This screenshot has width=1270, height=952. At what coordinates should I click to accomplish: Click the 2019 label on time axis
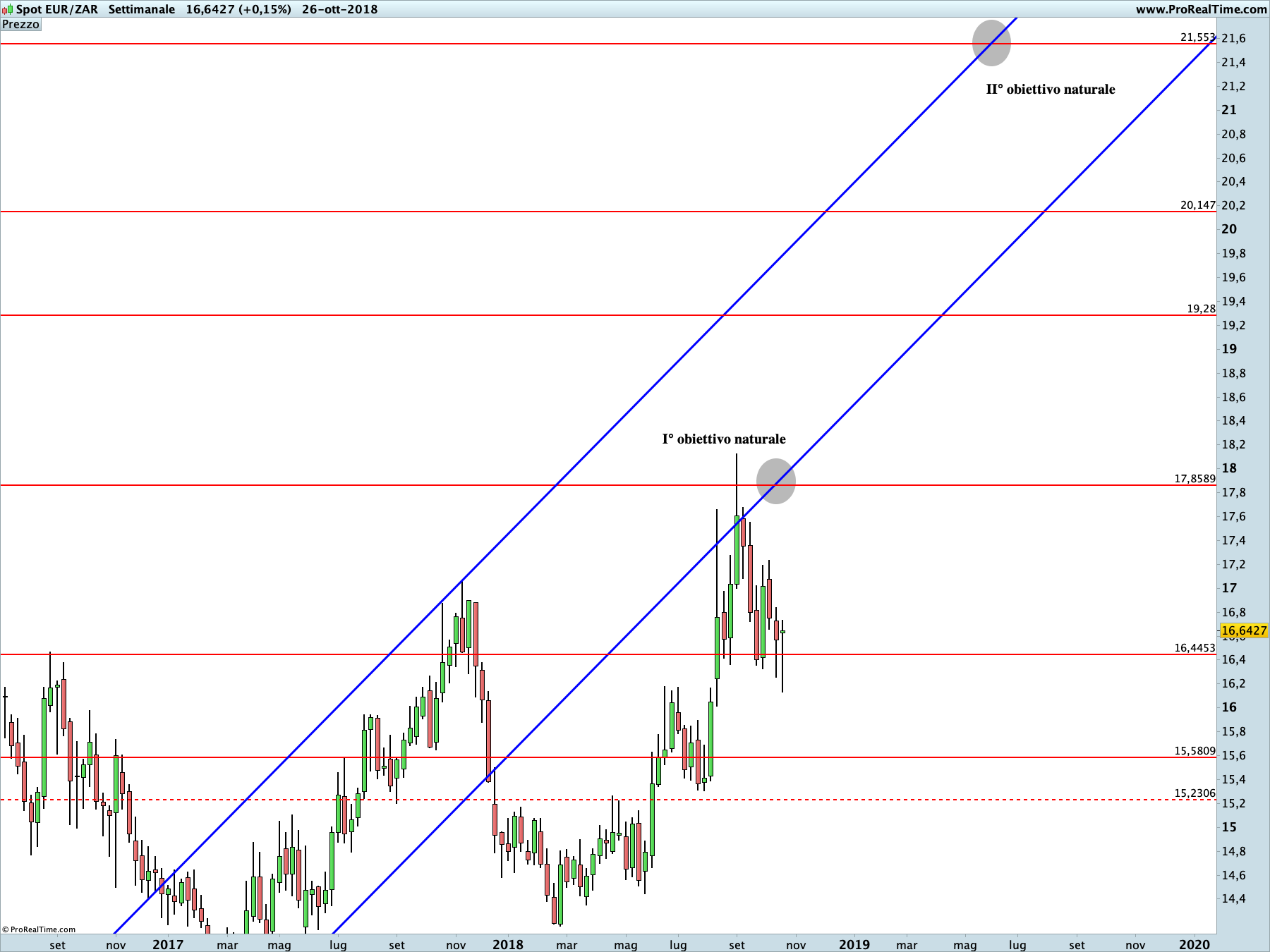pos(854,945)
